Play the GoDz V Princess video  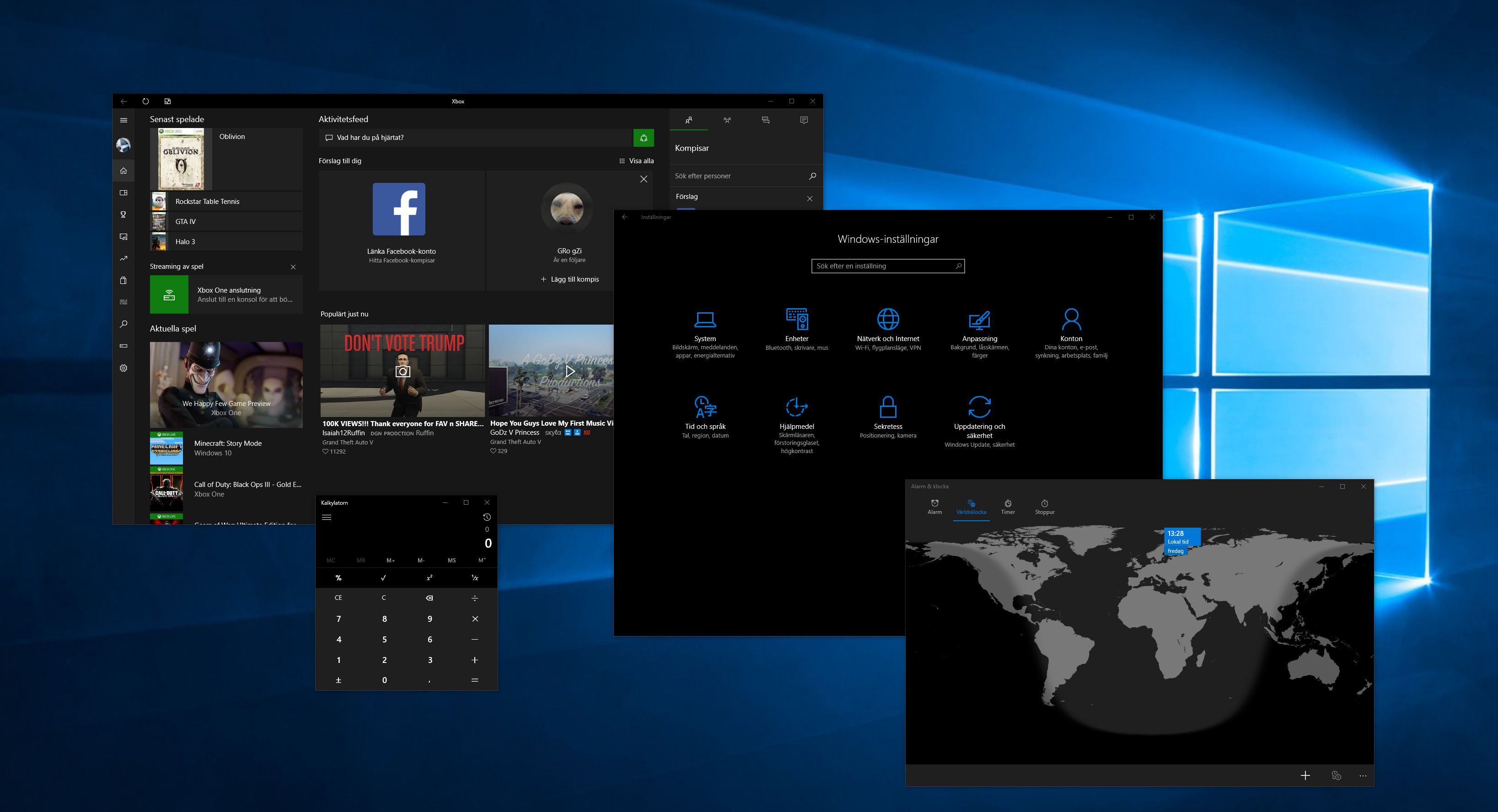(x=569, y=371)
